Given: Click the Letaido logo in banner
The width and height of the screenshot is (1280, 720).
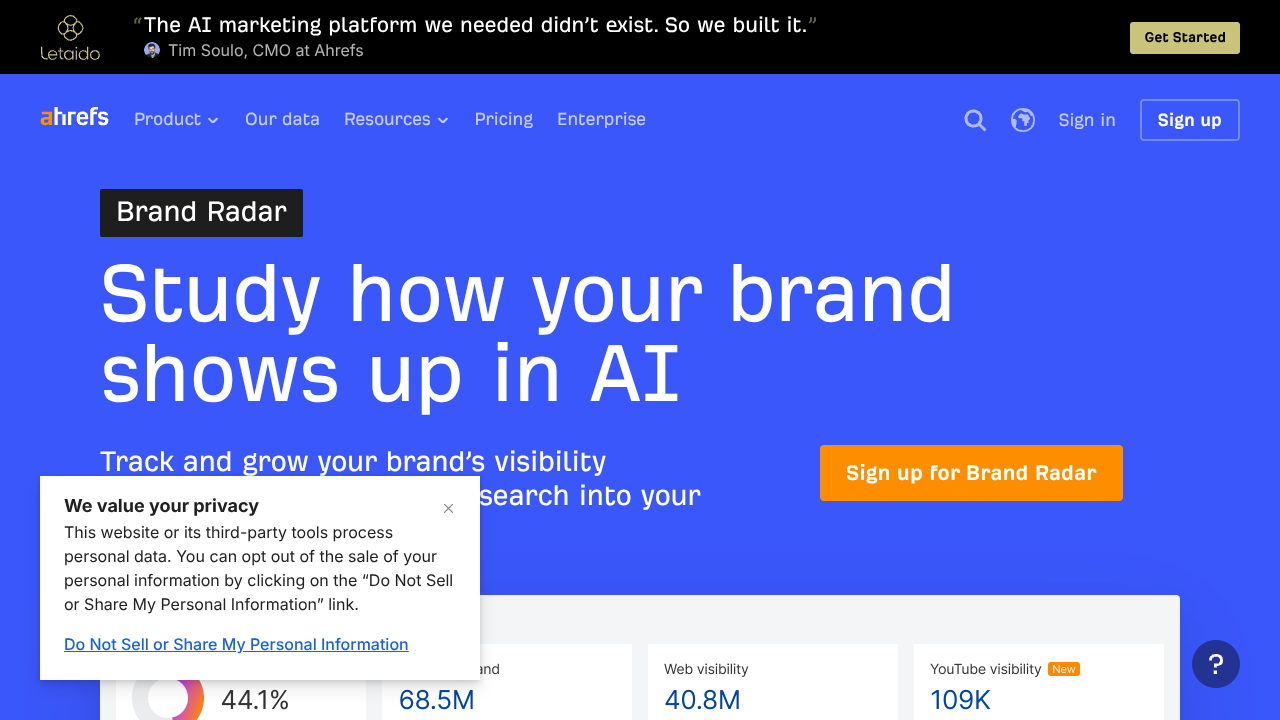Looking at the screenshot, I should click(x=70, y=38).
